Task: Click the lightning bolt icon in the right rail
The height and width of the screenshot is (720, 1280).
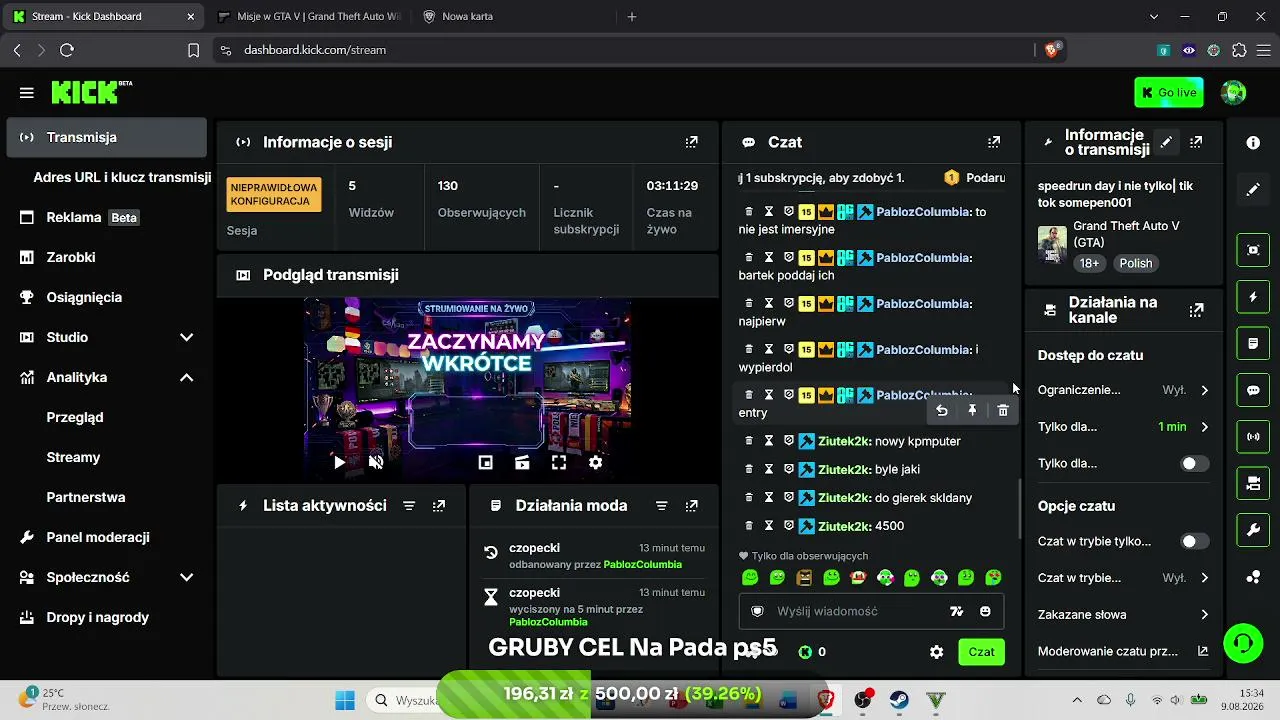Action: point(1253,297)
